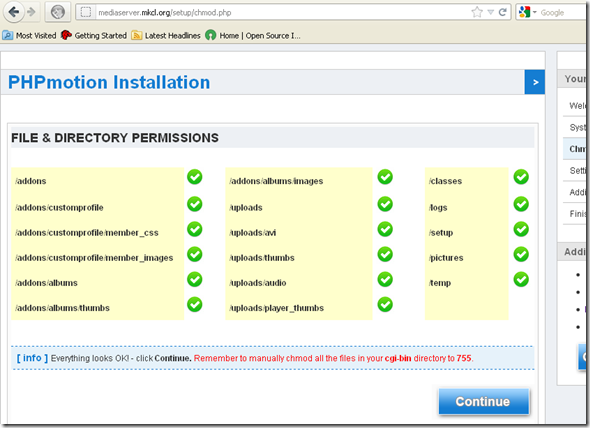Screen dimensions: 590x428
Task: Click the /uploads/avi text
Action: [x=252, y=233]
